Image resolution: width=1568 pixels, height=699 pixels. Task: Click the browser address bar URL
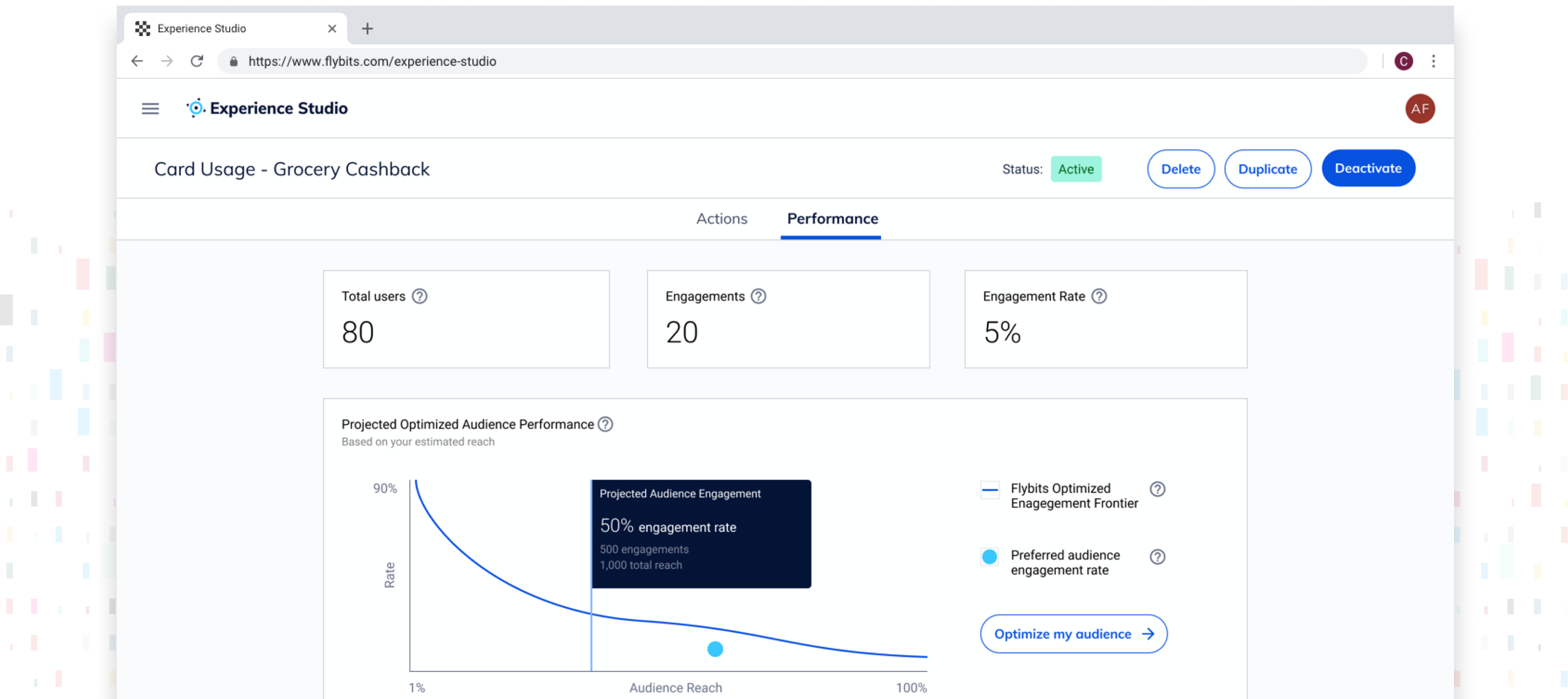click(372, 61)
